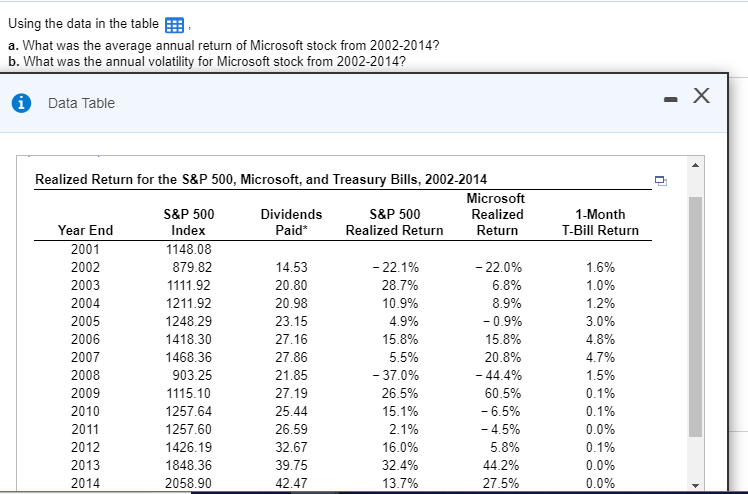This screenshot has width=748, height=494.
Task: Click question b about annual volatility
Action: coord(207,62)
